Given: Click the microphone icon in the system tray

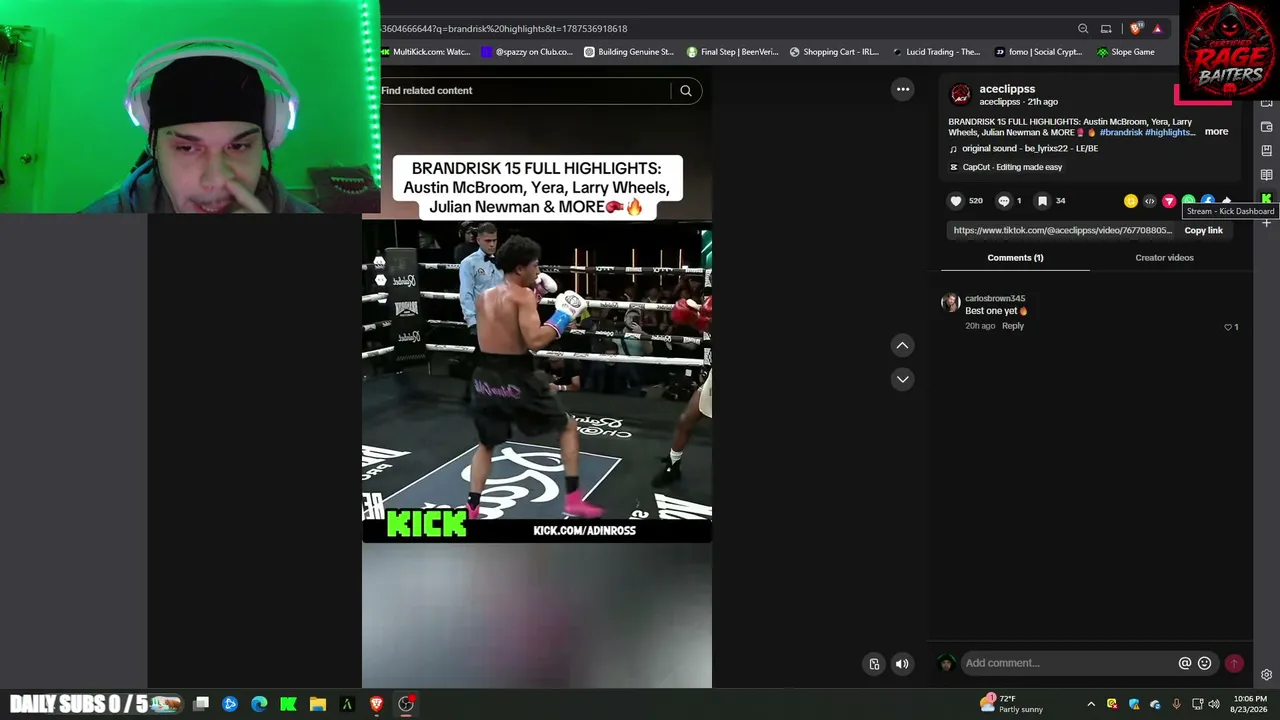Looking at the screenshot, I should coord(1176,704).
